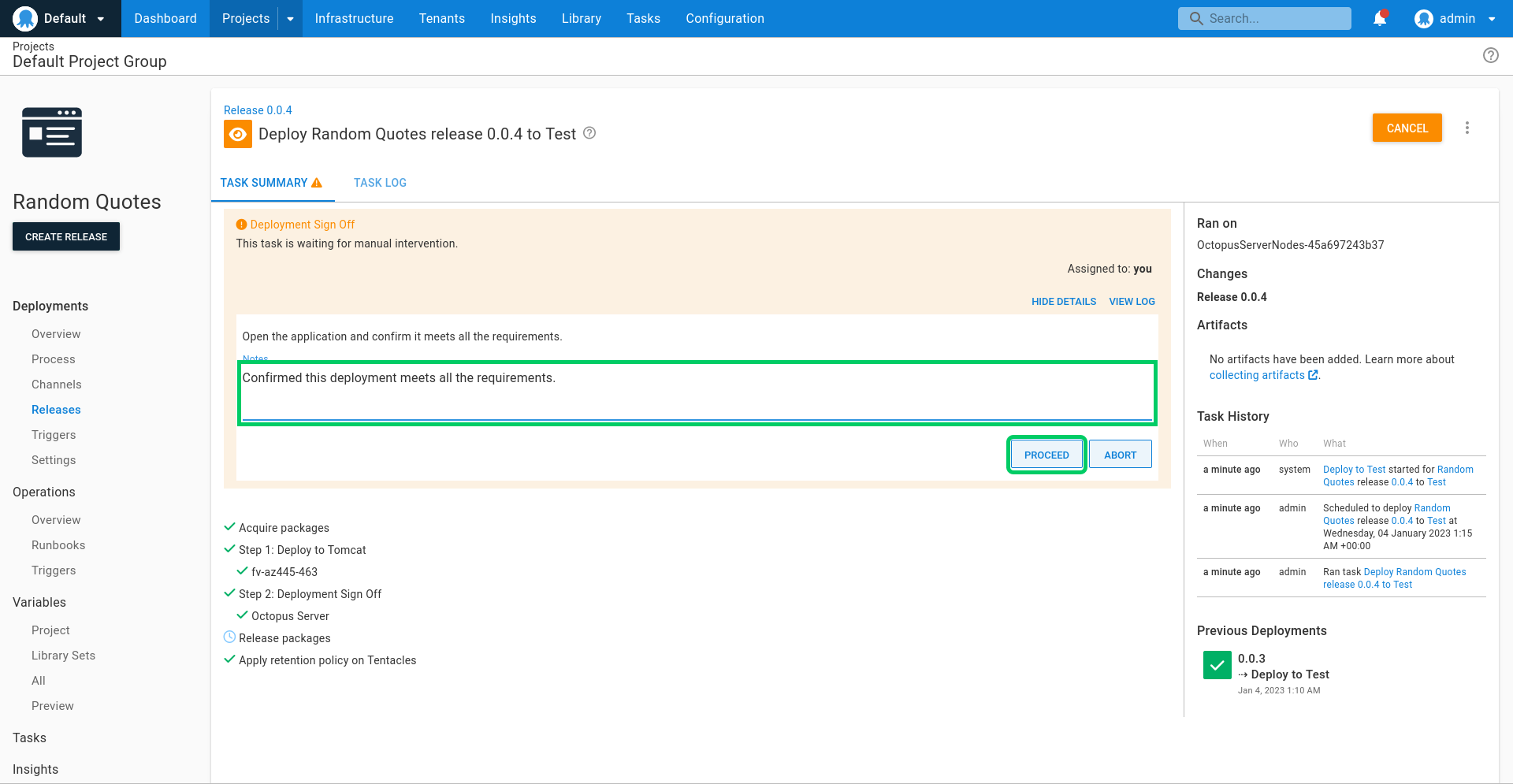The height and width of the screenshot is (784, 1513).
Task: Click the orange eye task status icon
Action: click(x=238, y=134)
